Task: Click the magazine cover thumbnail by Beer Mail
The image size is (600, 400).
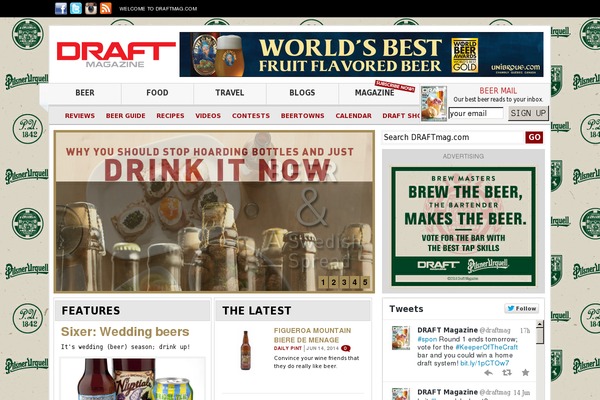Action: [x=434, y=103]
